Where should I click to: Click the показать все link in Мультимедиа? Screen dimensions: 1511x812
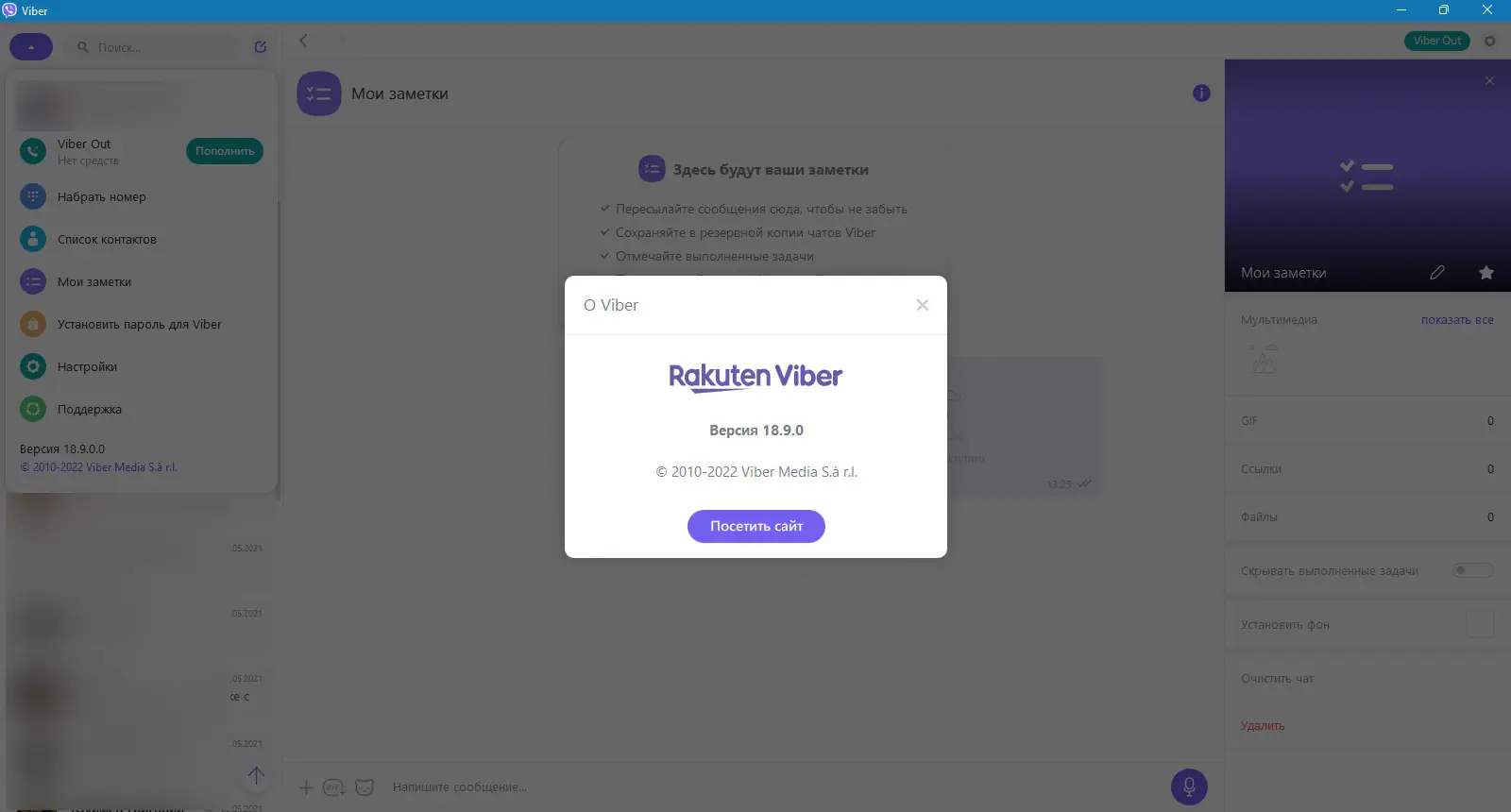(x=1457, y=320)
